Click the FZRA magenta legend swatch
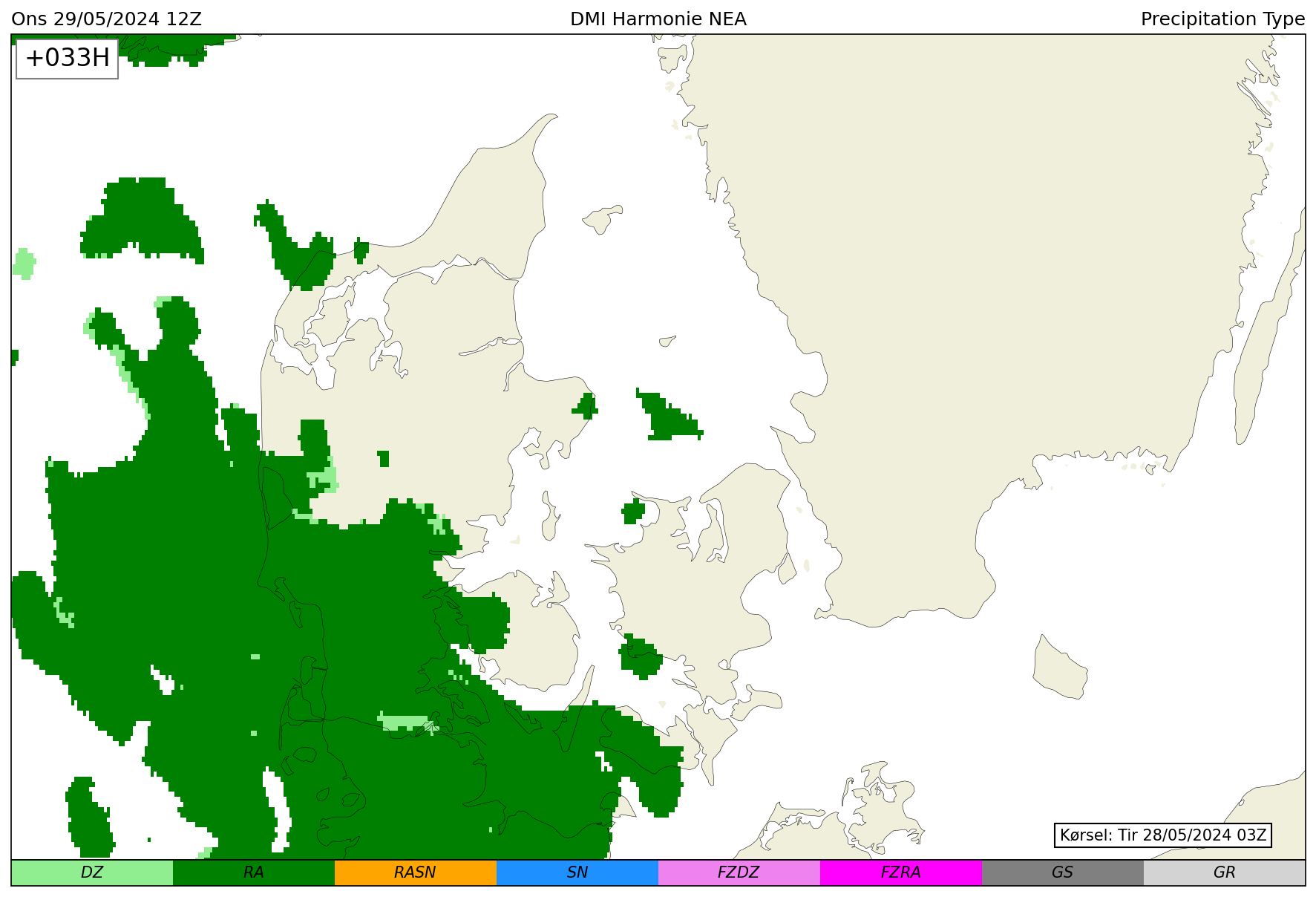The width and height of the screenshot is (1316, 897). 901,872
